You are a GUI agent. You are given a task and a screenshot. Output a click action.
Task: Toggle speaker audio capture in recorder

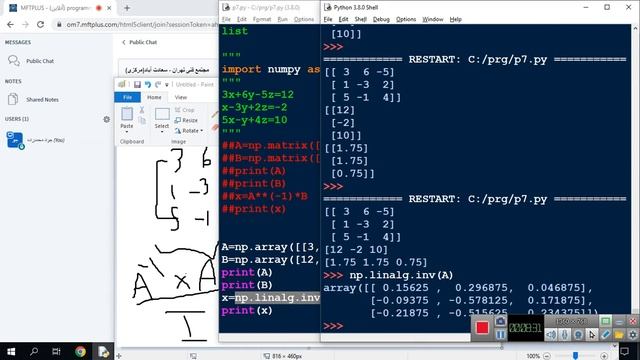(x=551, y=335)
